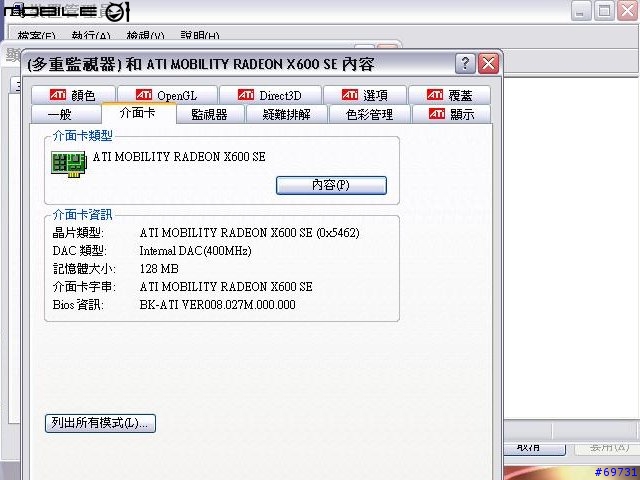640x480 pixels.
Task: Click the 晶片類型 label
Action: [78, 233]
